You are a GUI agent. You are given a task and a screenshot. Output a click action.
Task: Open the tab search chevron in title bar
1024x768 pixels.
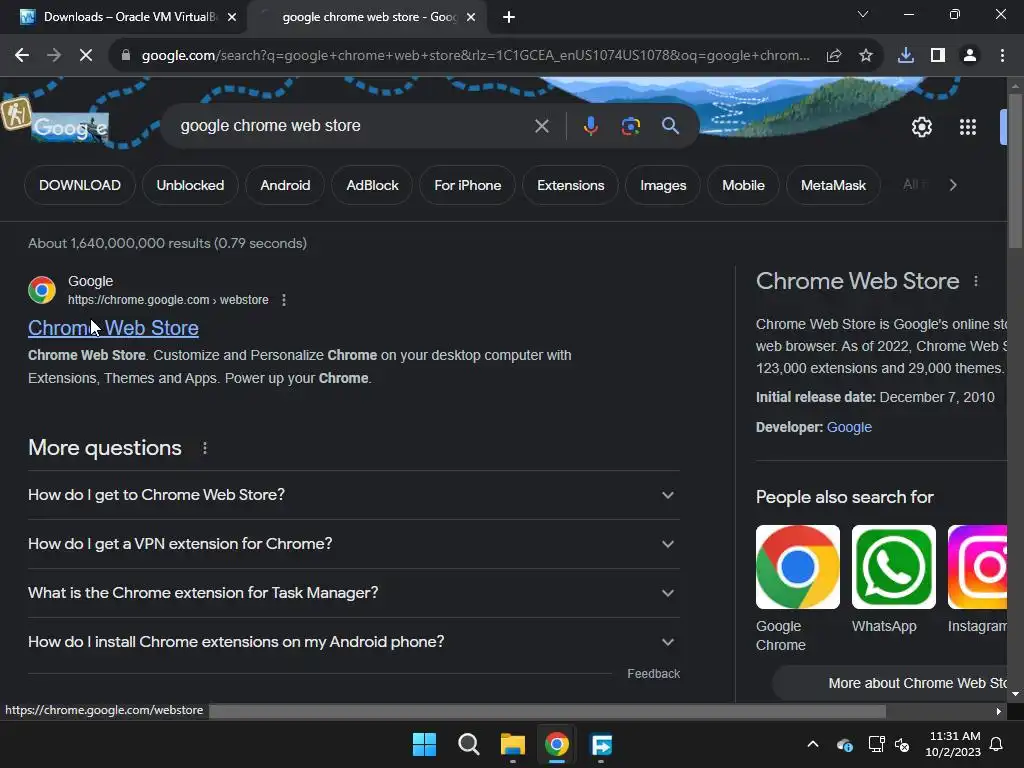863,14
